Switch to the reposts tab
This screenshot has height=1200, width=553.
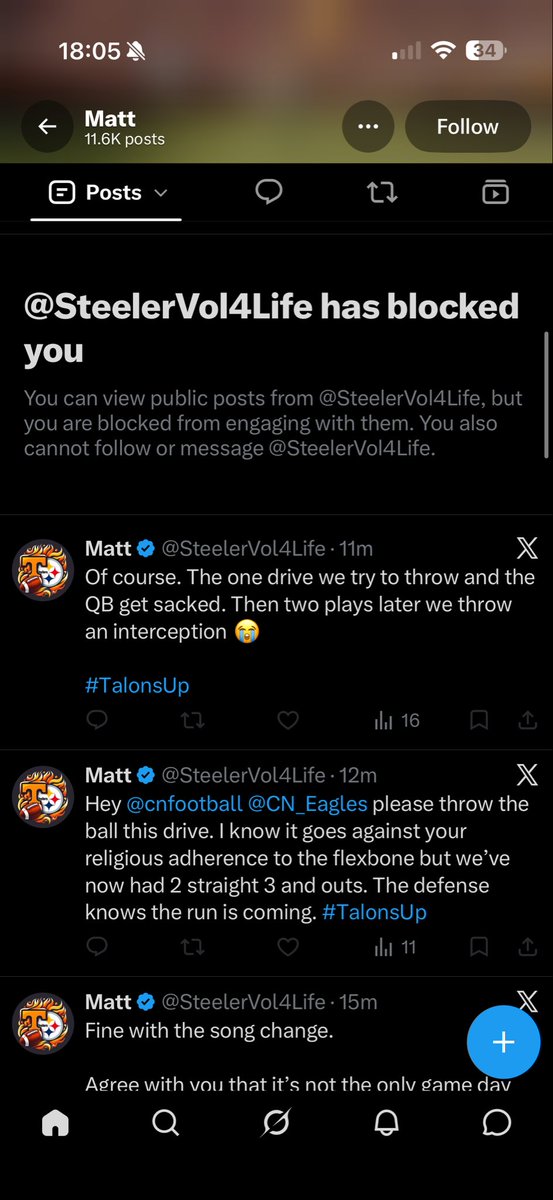coord(382,192)
